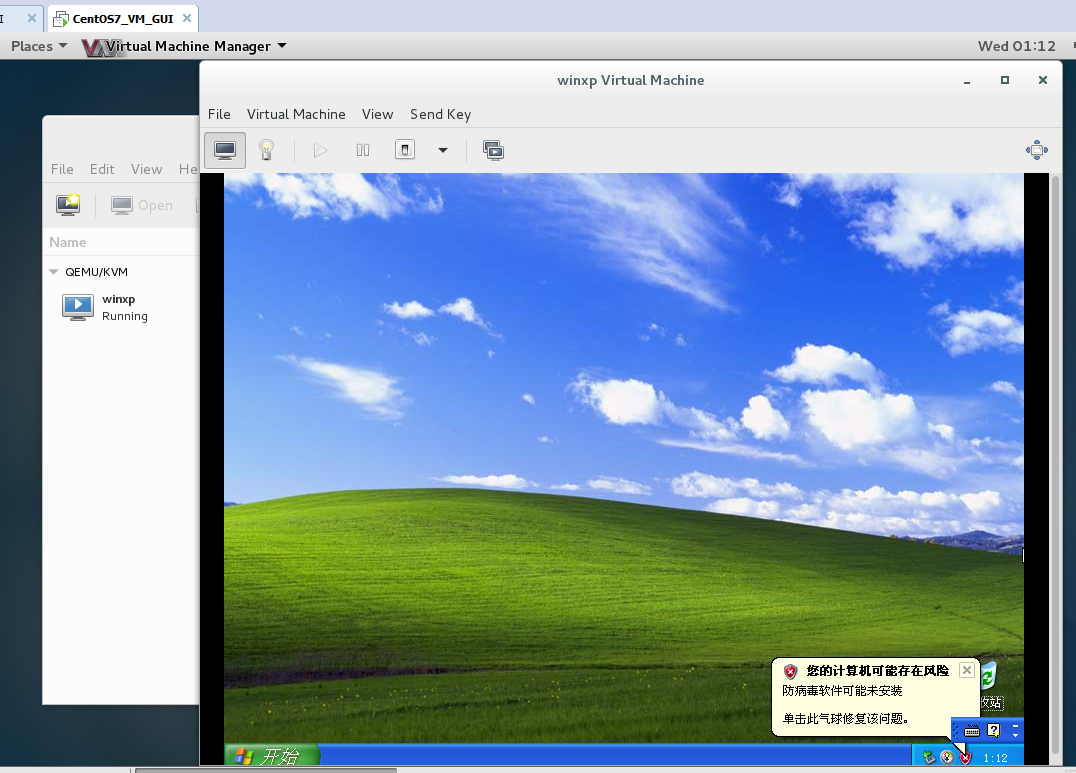Show virtual hardware details lightbulb
Viewport: 1076px width, 773px height.
(x=266, y=150)
